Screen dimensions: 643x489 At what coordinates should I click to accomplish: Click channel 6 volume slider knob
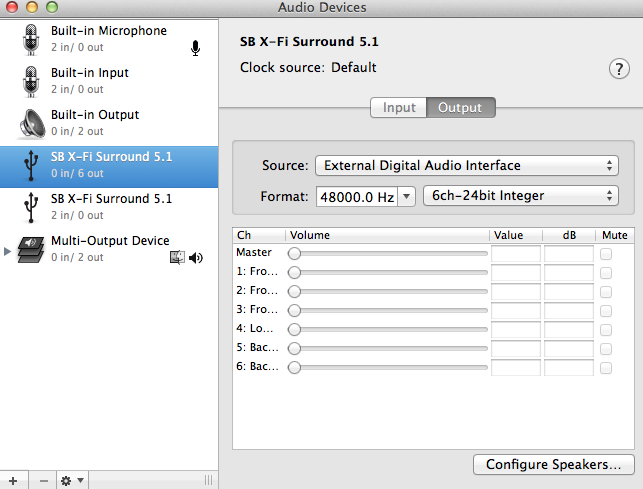[x=294, y=367]
